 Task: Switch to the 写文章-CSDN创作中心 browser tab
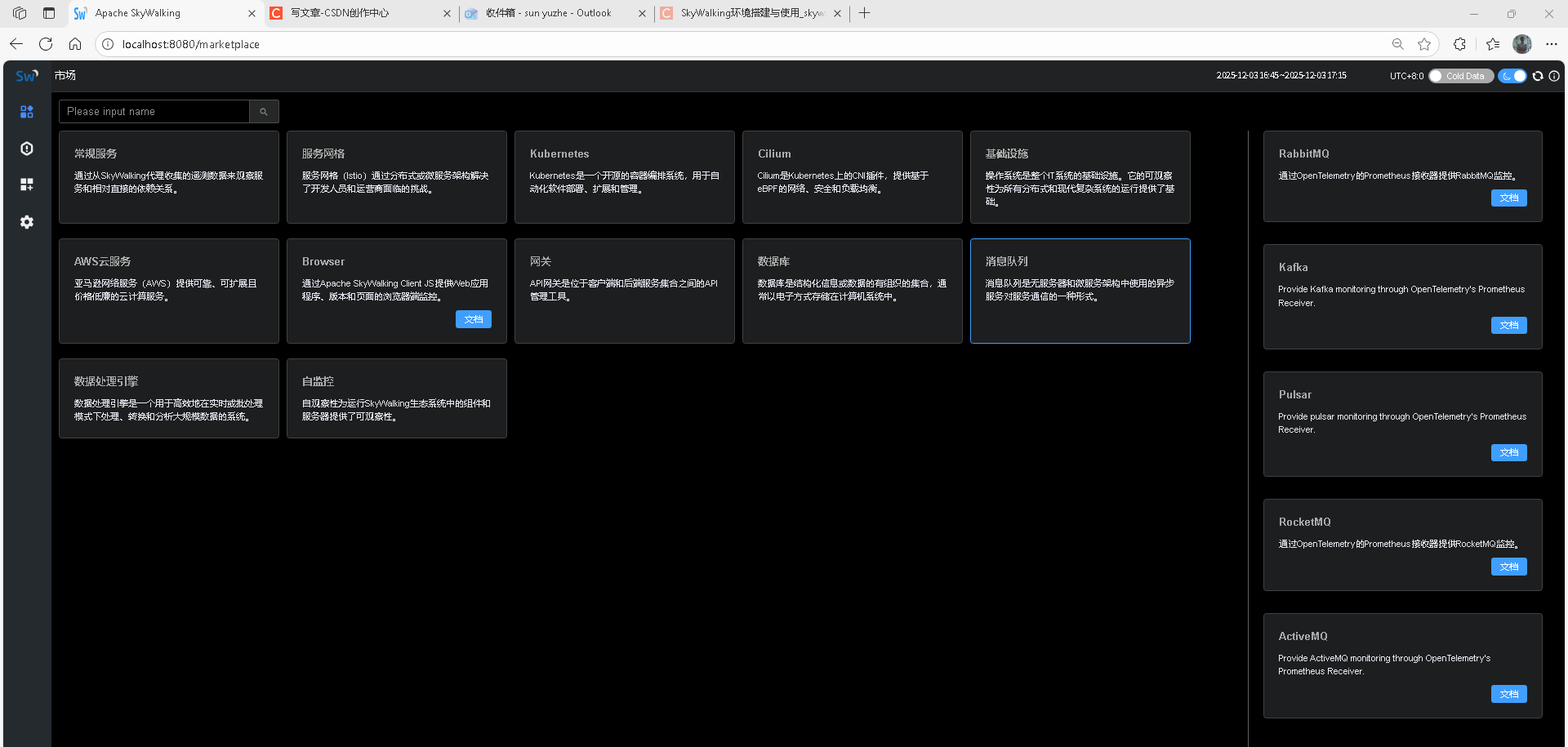click(x=359, y=13)
